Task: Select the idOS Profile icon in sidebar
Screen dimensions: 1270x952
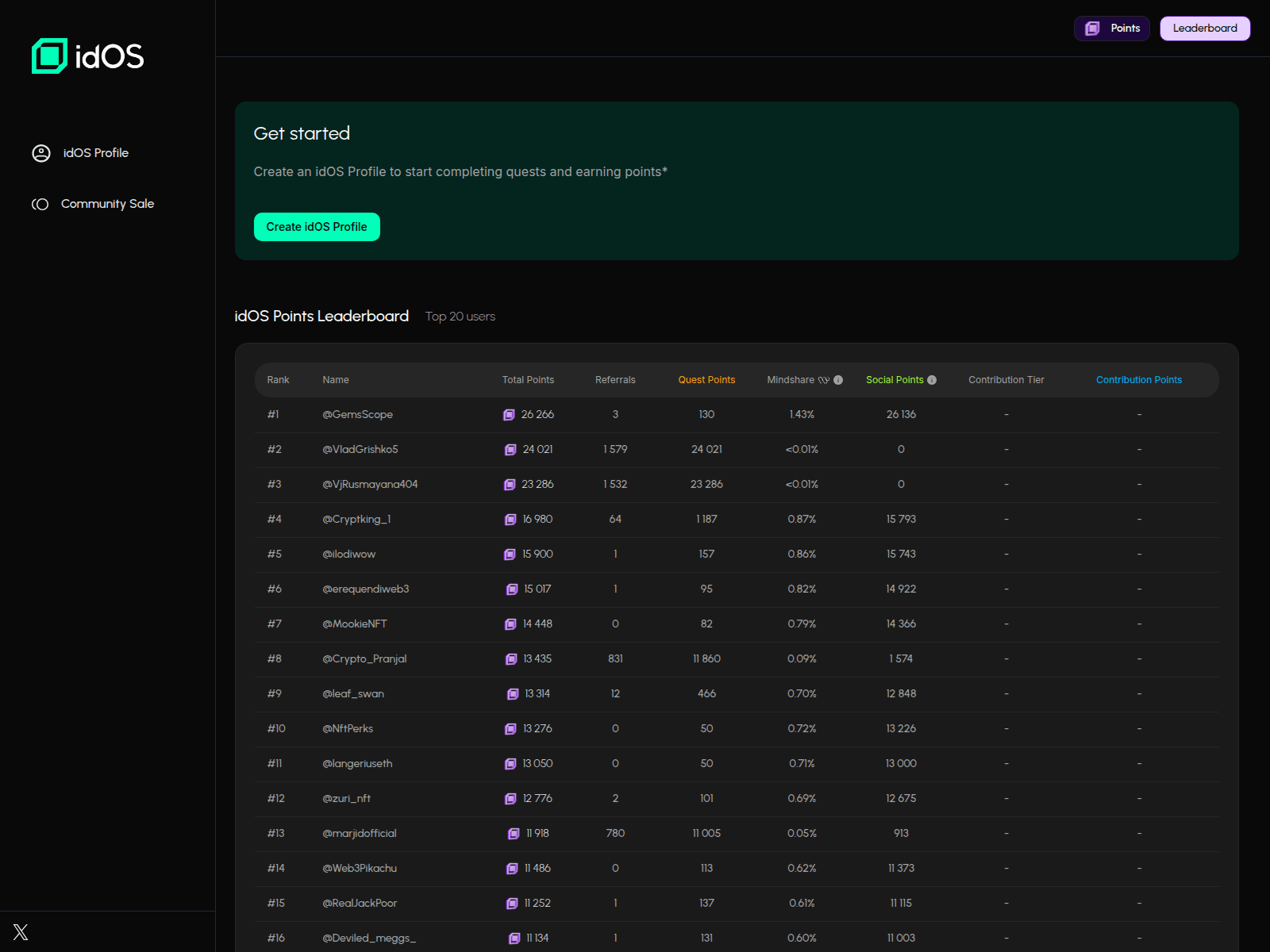Action: 40,153
